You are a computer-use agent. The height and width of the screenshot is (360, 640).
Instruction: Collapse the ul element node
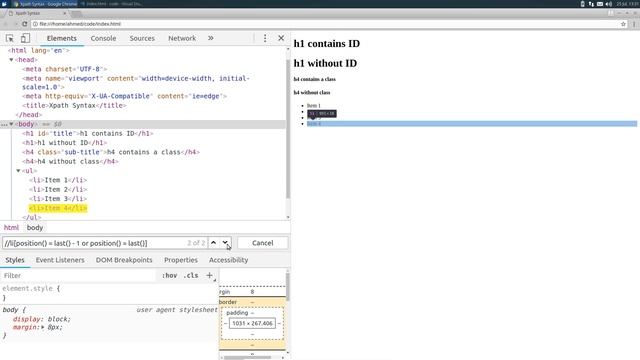pyautogui.click(x=18, y=171)
